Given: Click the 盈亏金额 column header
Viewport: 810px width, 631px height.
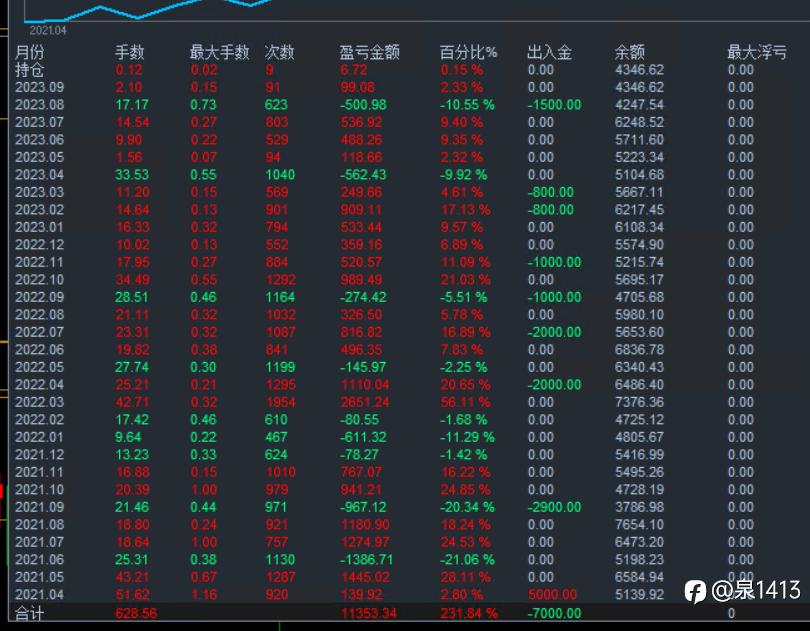Looking at the screenshot, I should [x=369, y=52].
